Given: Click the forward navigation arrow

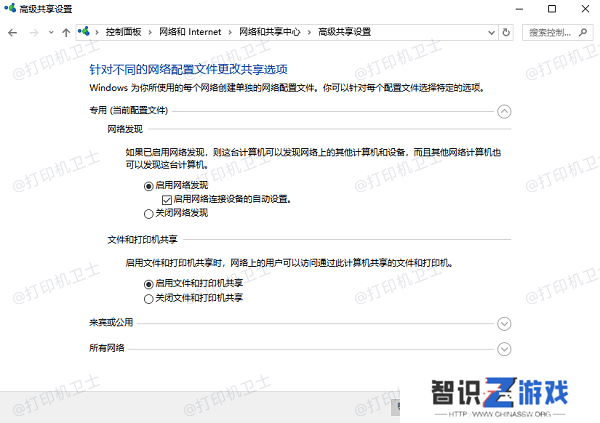Looking at the screenshot, I should pos(34,33).
